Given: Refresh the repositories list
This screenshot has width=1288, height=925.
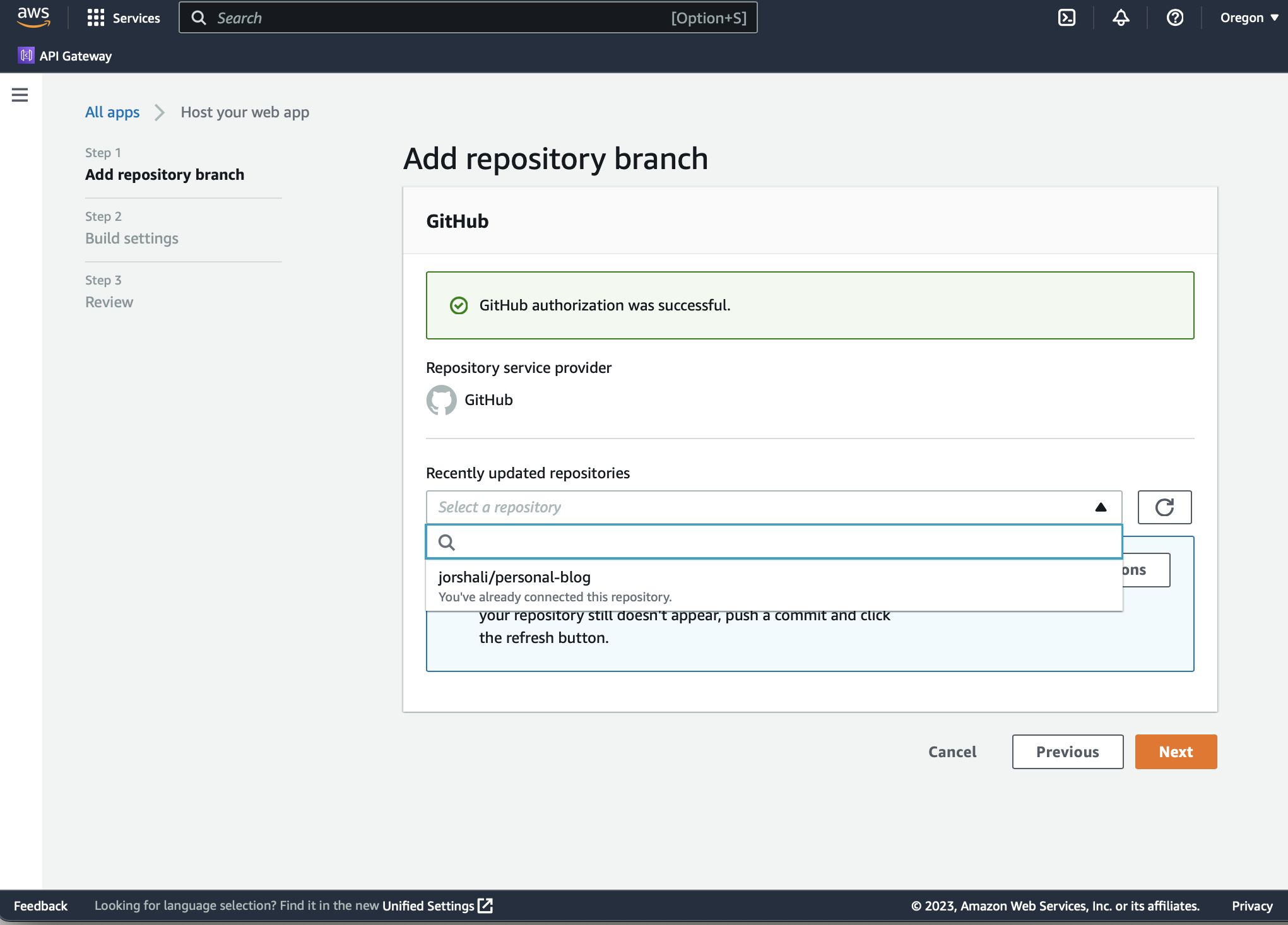Looking at the screenshot, I should click(x=1164, y=507).
